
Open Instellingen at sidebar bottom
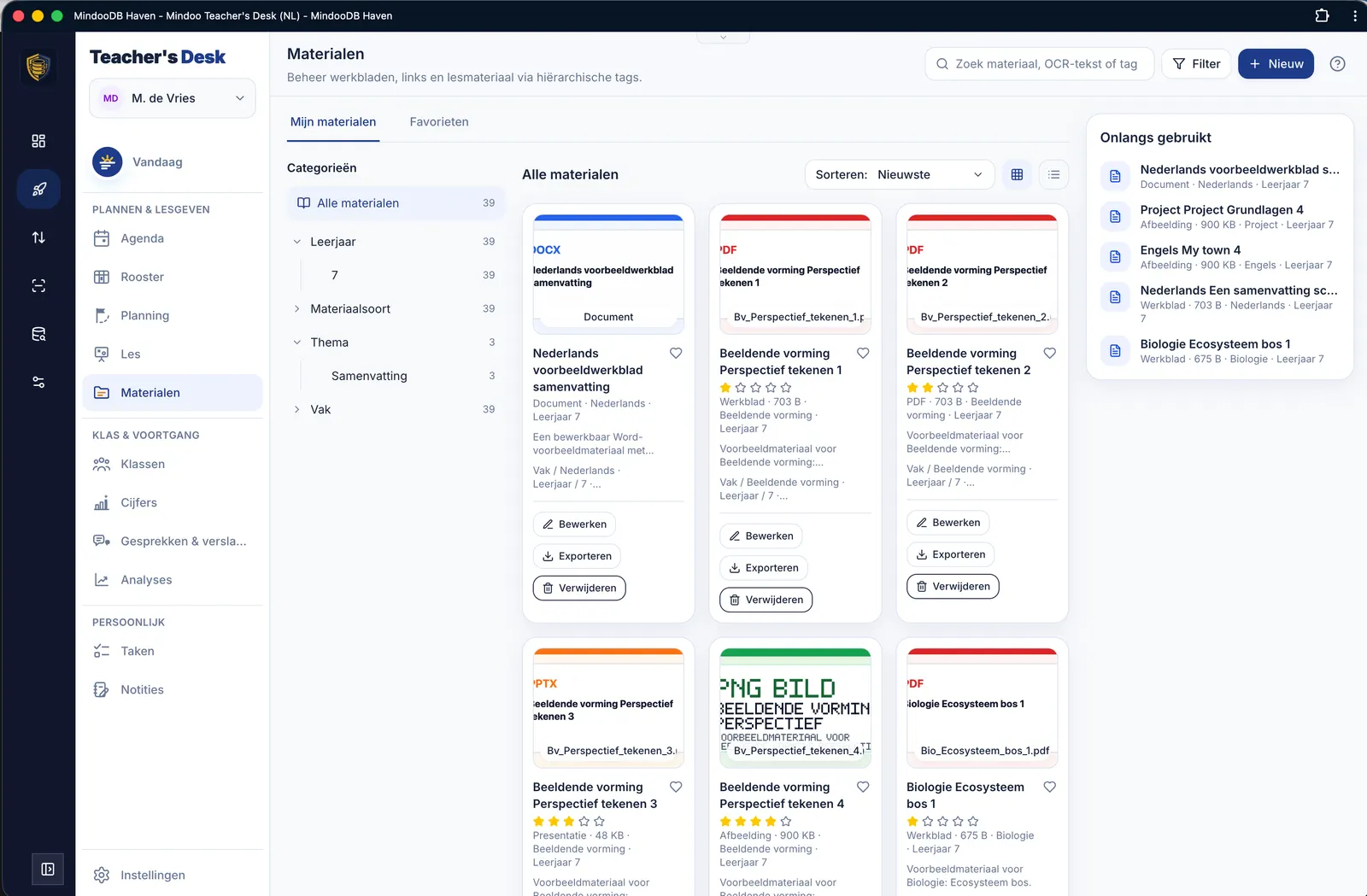point(173,875)
